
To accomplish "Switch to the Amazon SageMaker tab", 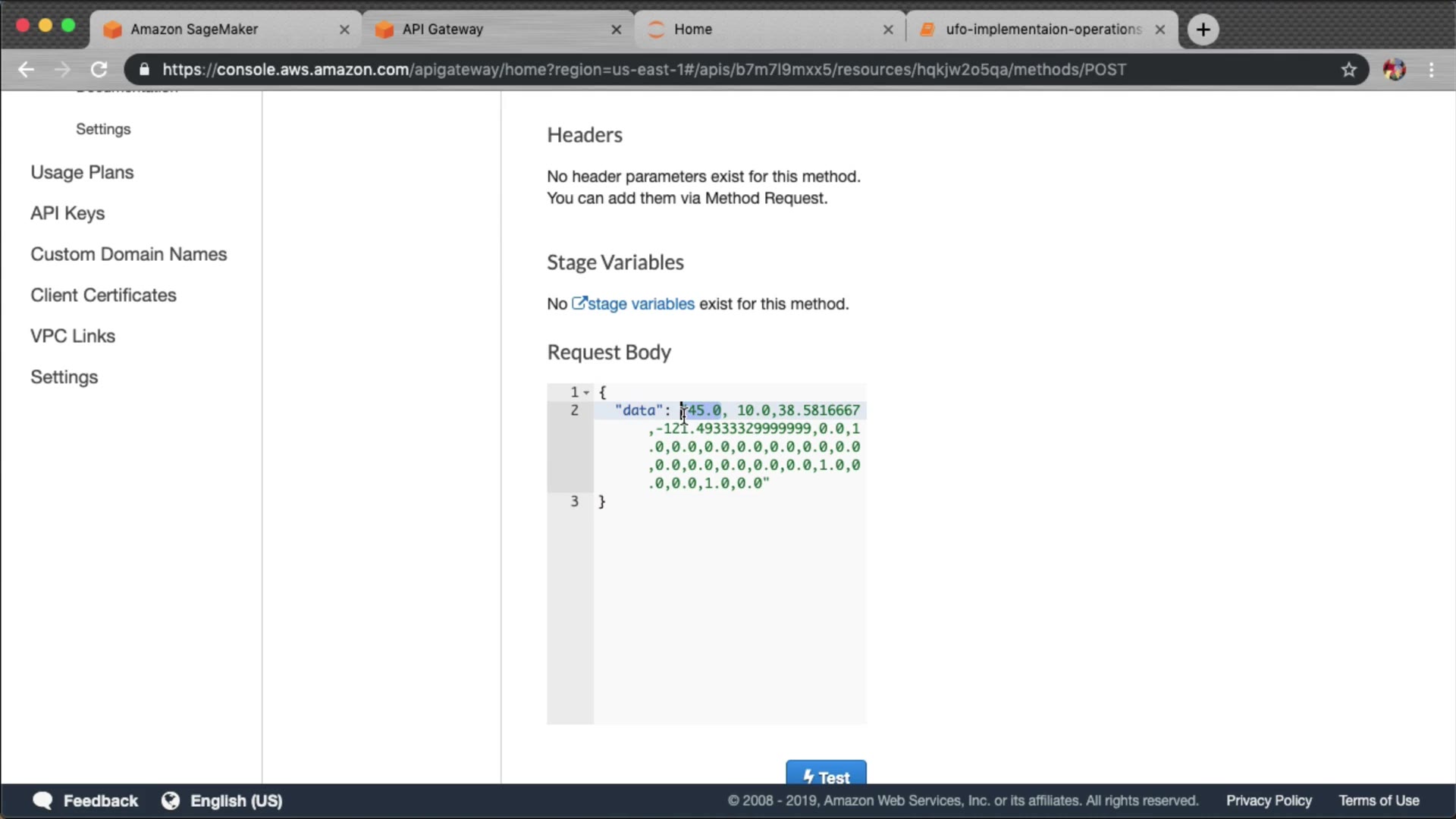I will coord(194,30).
